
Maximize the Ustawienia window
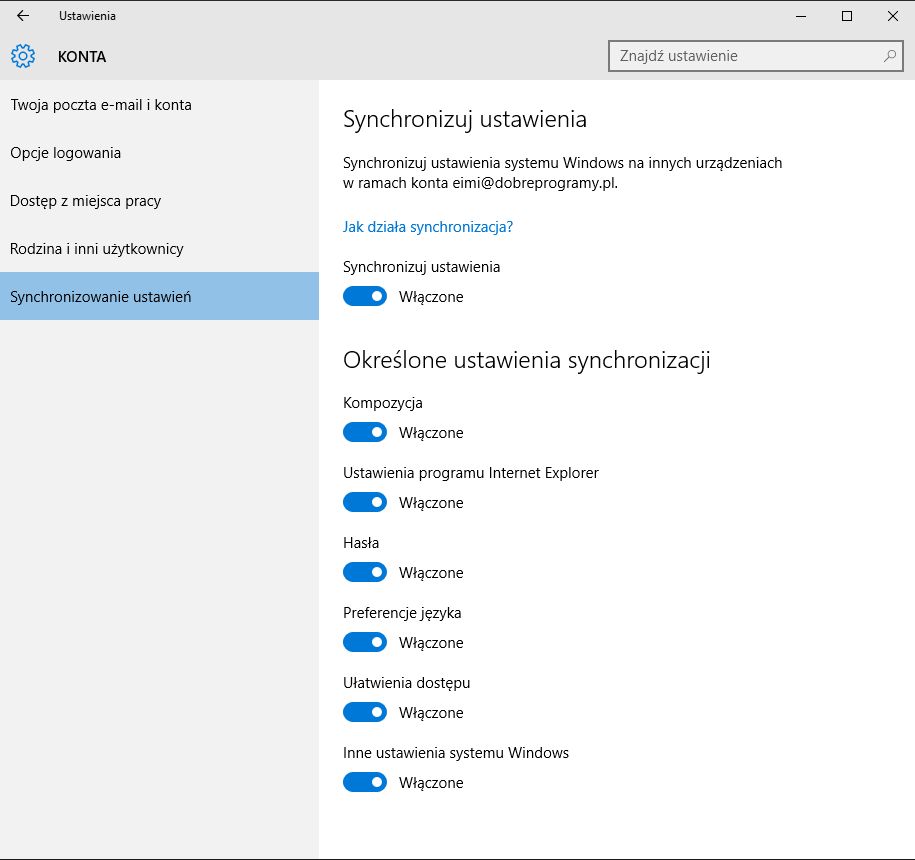coord(847,16)
